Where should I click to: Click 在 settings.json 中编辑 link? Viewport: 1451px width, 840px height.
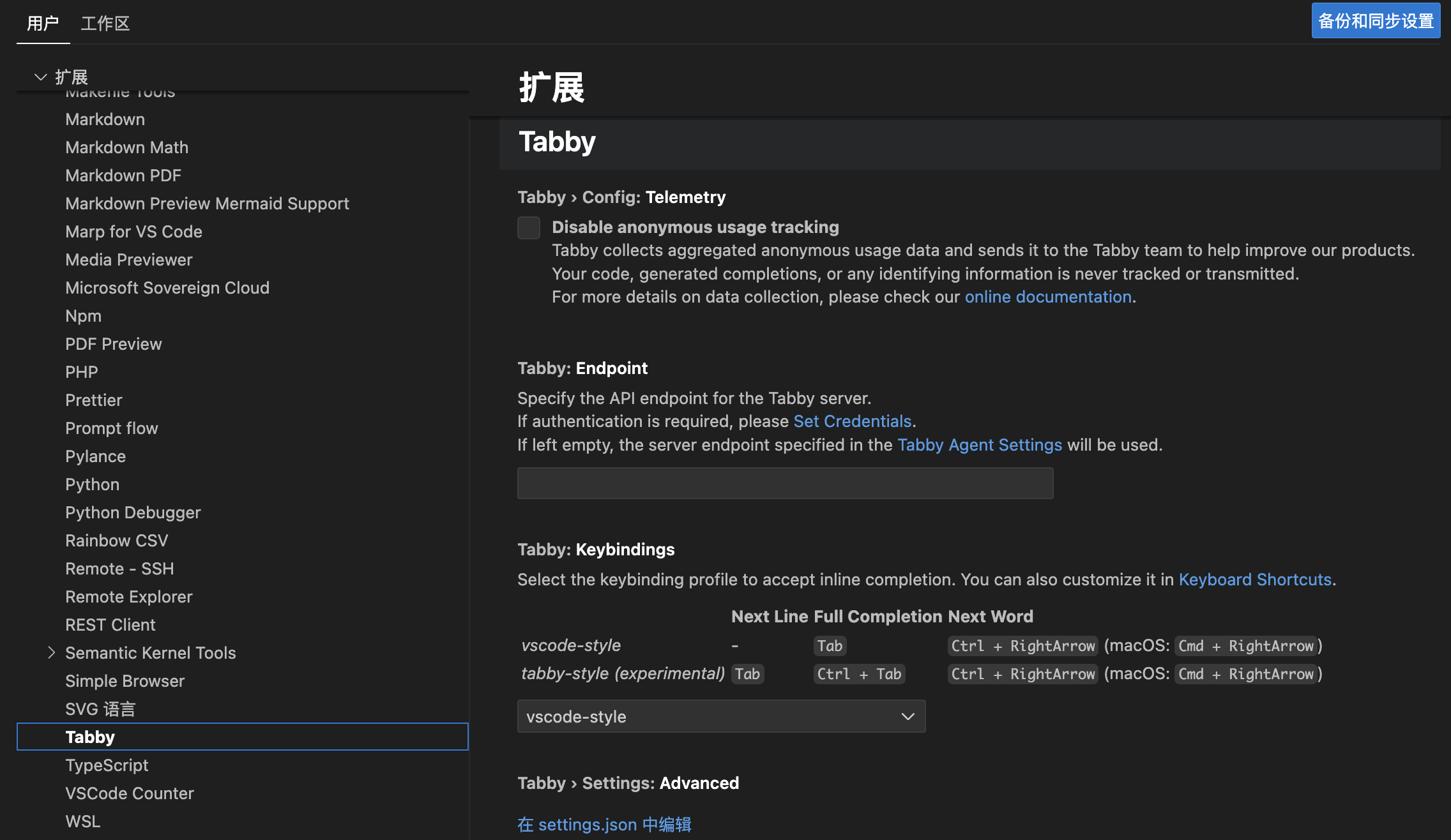pyautogui.click(x=604, y=825)
